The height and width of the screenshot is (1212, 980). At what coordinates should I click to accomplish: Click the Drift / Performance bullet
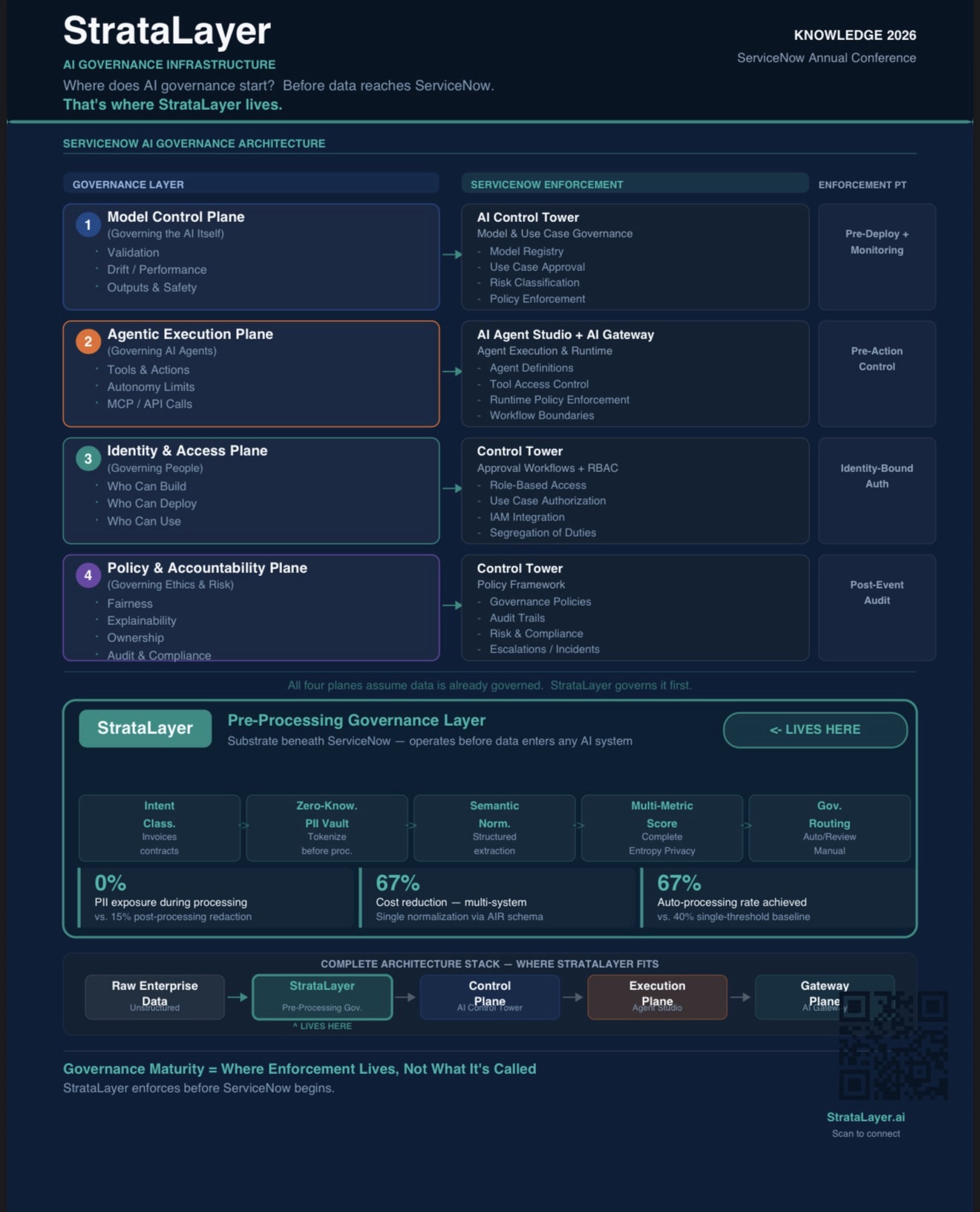[157, 269]
